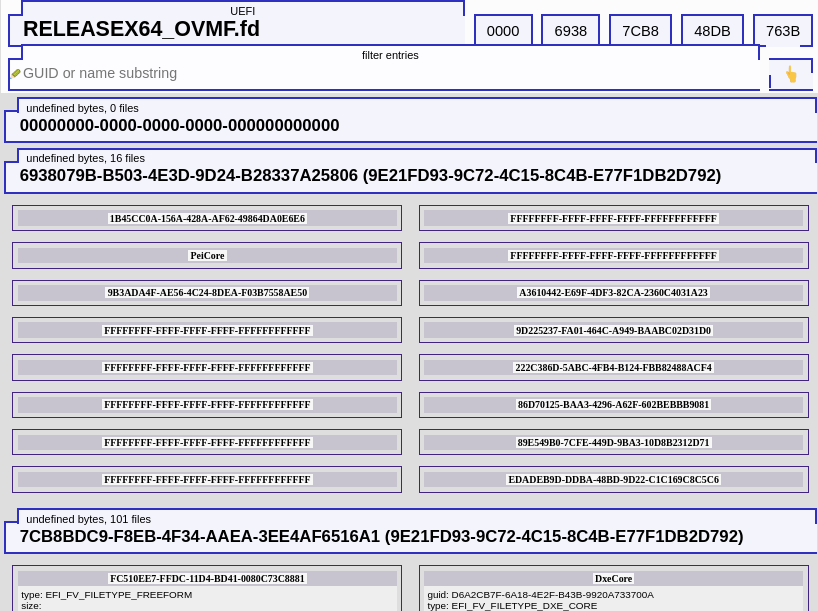Click the EFI_FV_FILETYPE_FREEFORM type line
The width and height of the screenshot is (818, 611).
[x=107, y=595]
